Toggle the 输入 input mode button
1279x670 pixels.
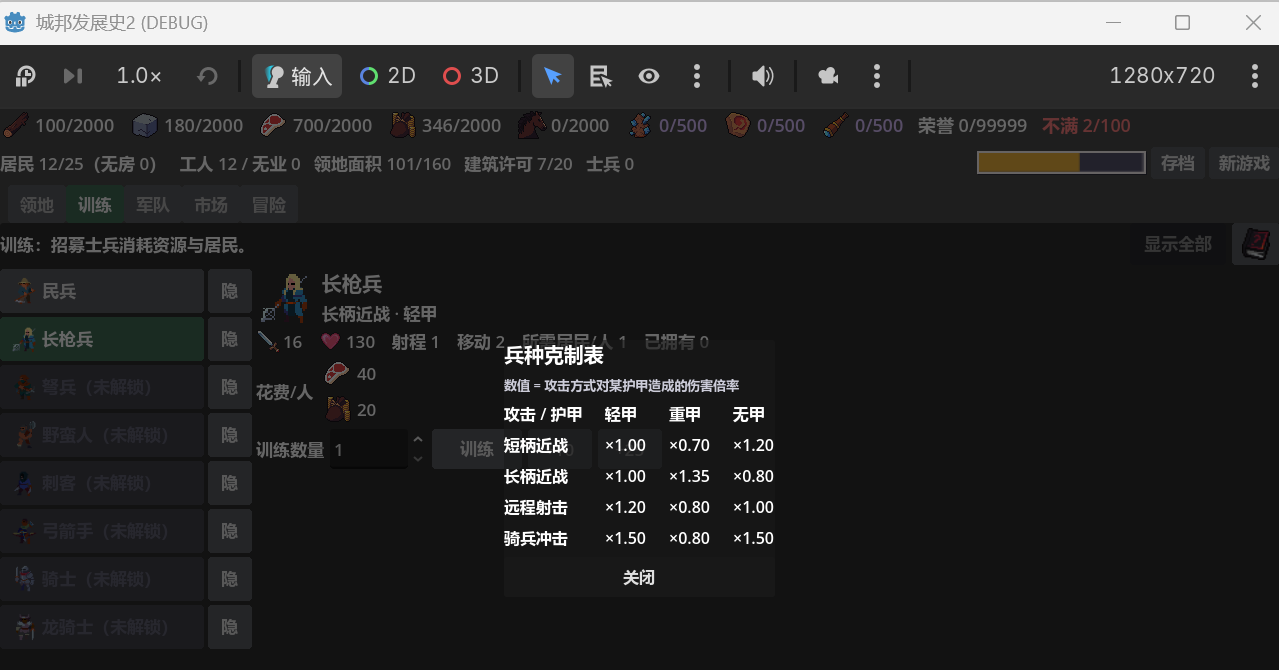[297, 76]
